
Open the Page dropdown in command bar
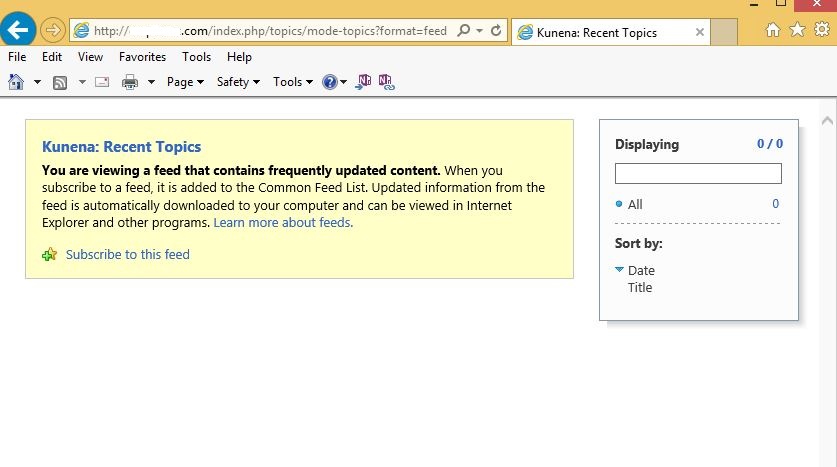click(185, 82)
